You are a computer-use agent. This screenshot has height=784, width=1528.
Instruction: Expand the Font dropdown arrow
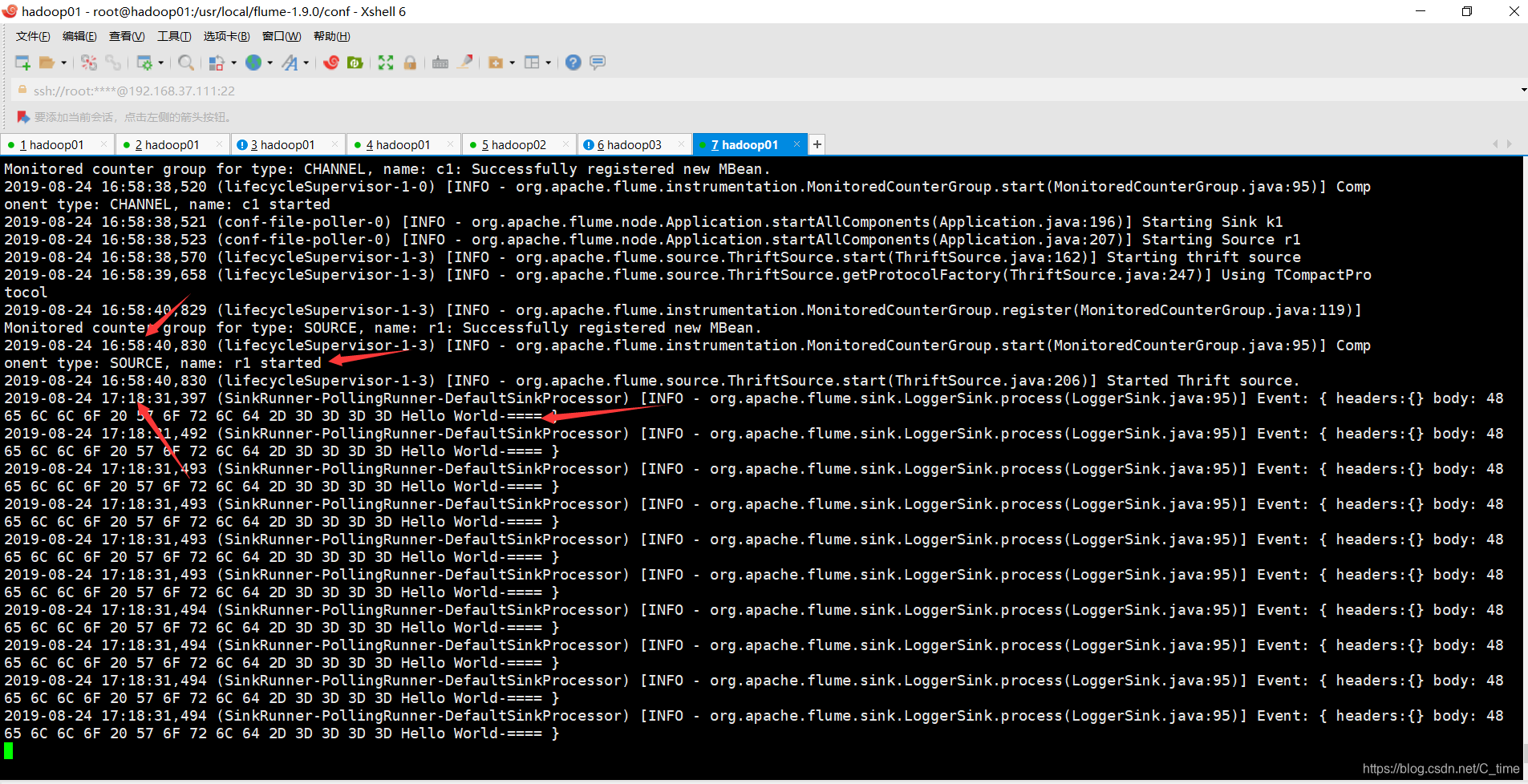point(306,63)
